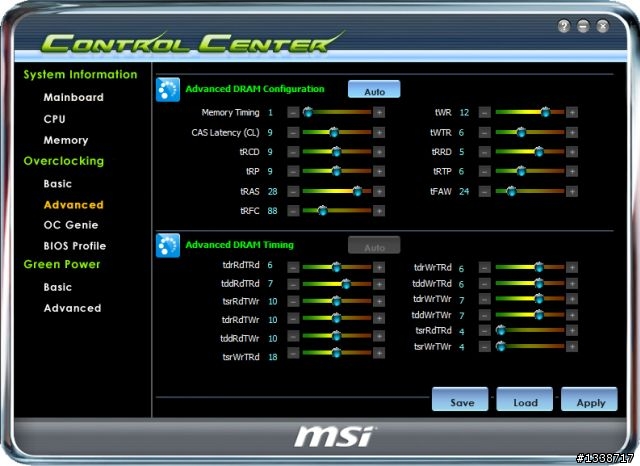This screenshot has height=466, width=640.
Task: Click the help question mark icon
Action: (564, 26)
